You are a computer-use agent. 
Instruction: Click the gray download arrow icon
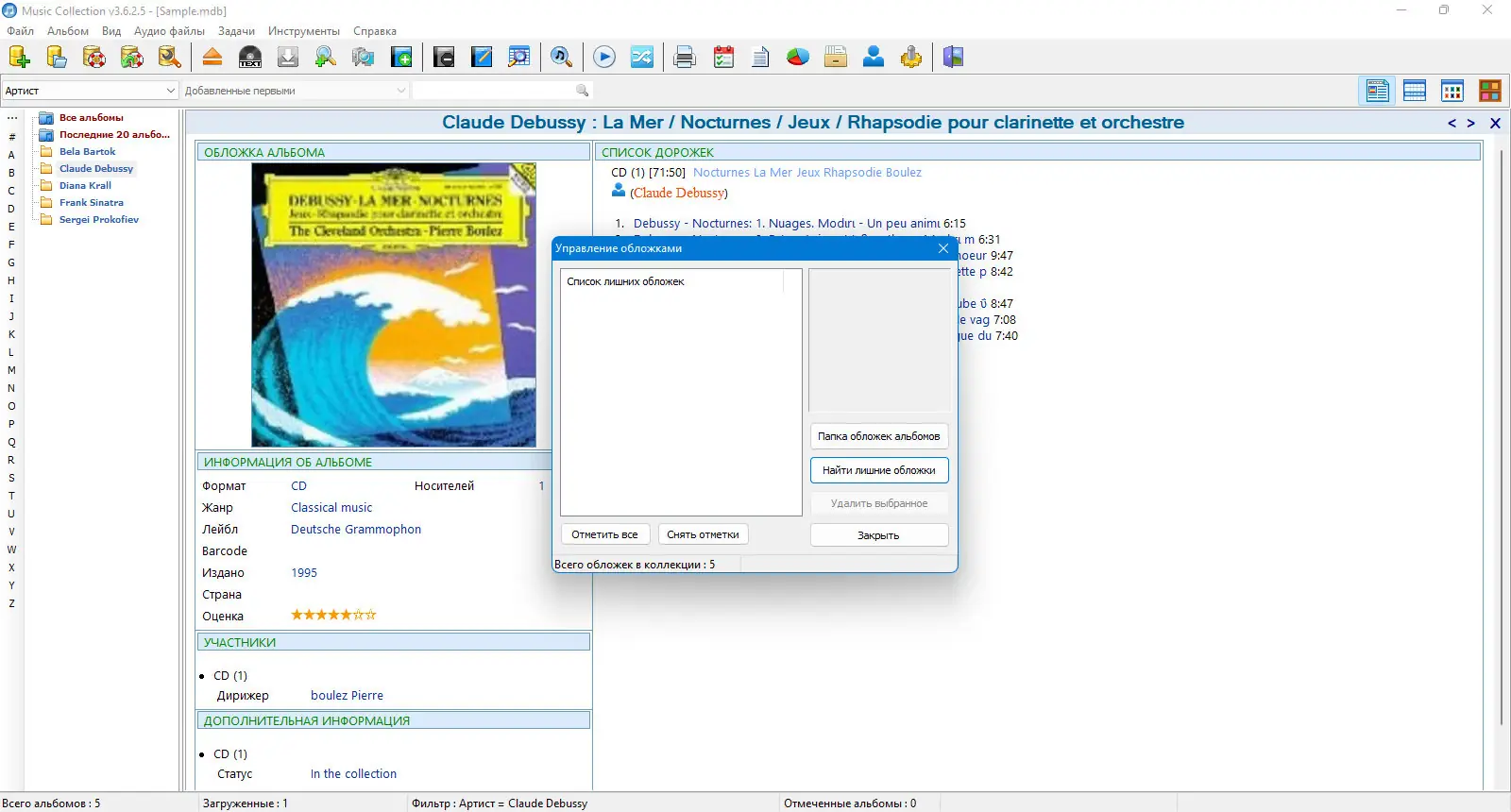pyautogui.click(x=288, y=58)
